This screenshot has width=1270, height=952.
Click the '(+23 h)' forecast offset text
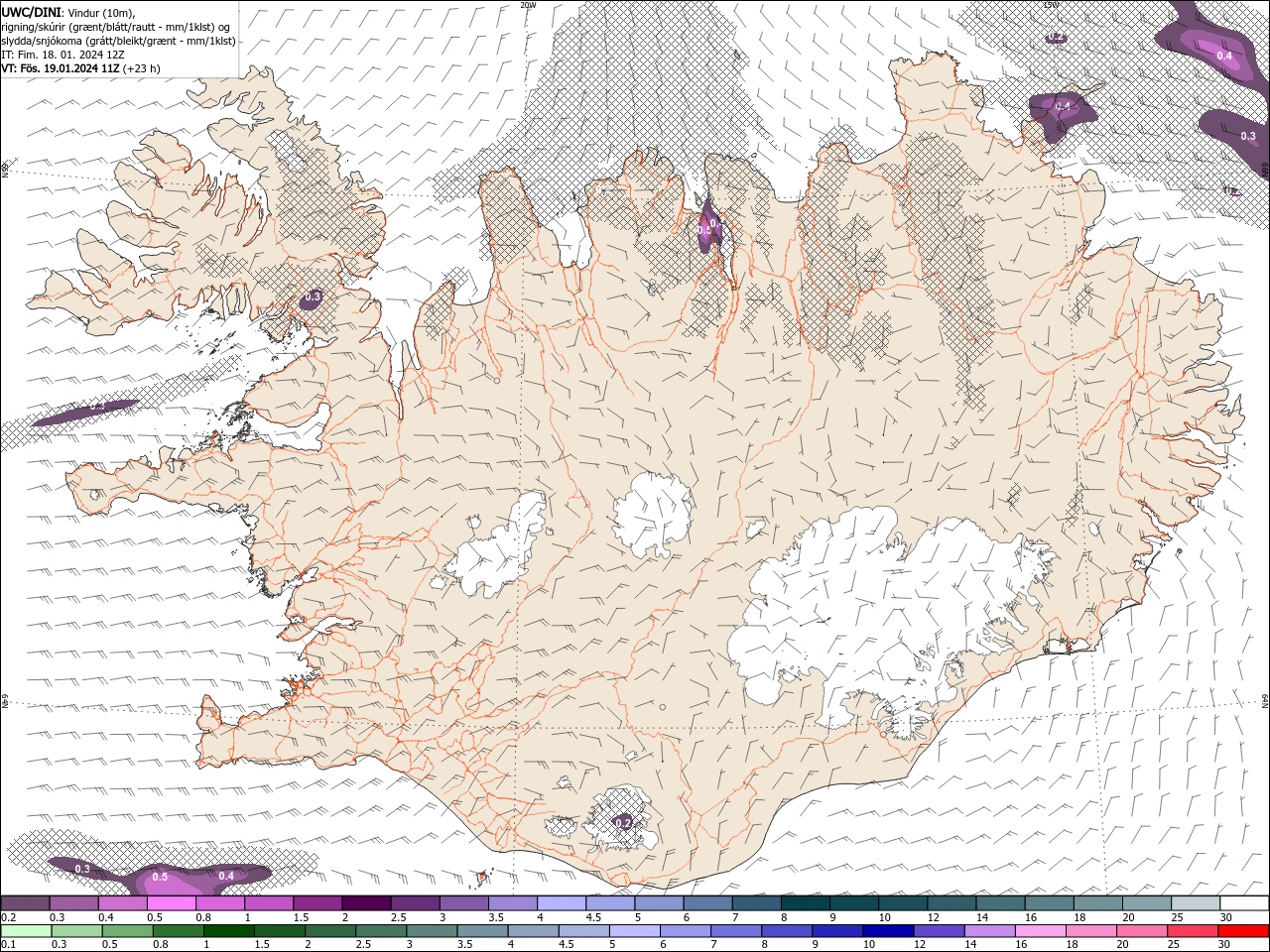coord(142,68)
